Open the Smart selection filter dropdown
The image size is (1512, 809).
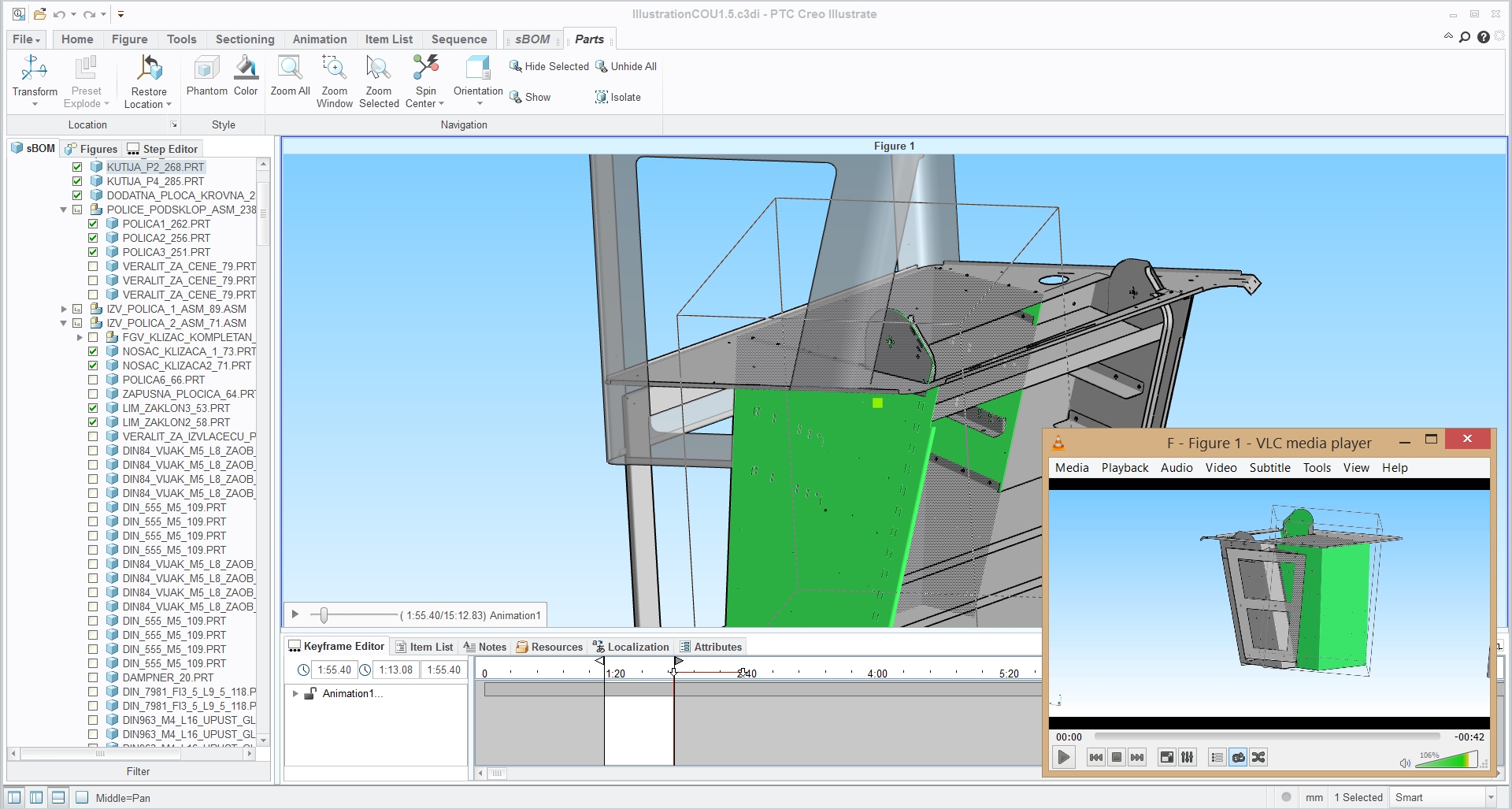point(1491,797)
